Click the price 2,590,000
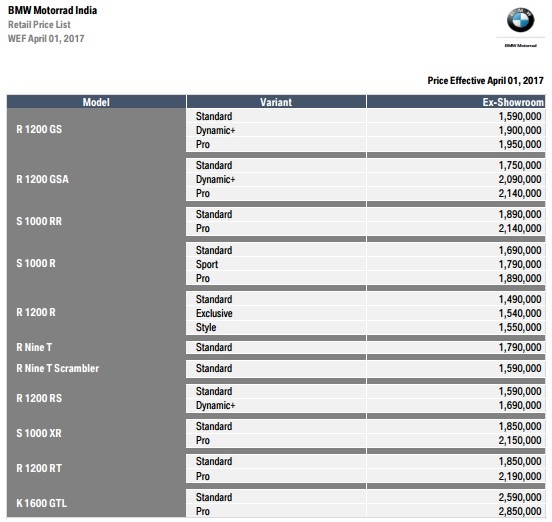The height and width of the screenshot is (522, 552). tap(520, 497)
